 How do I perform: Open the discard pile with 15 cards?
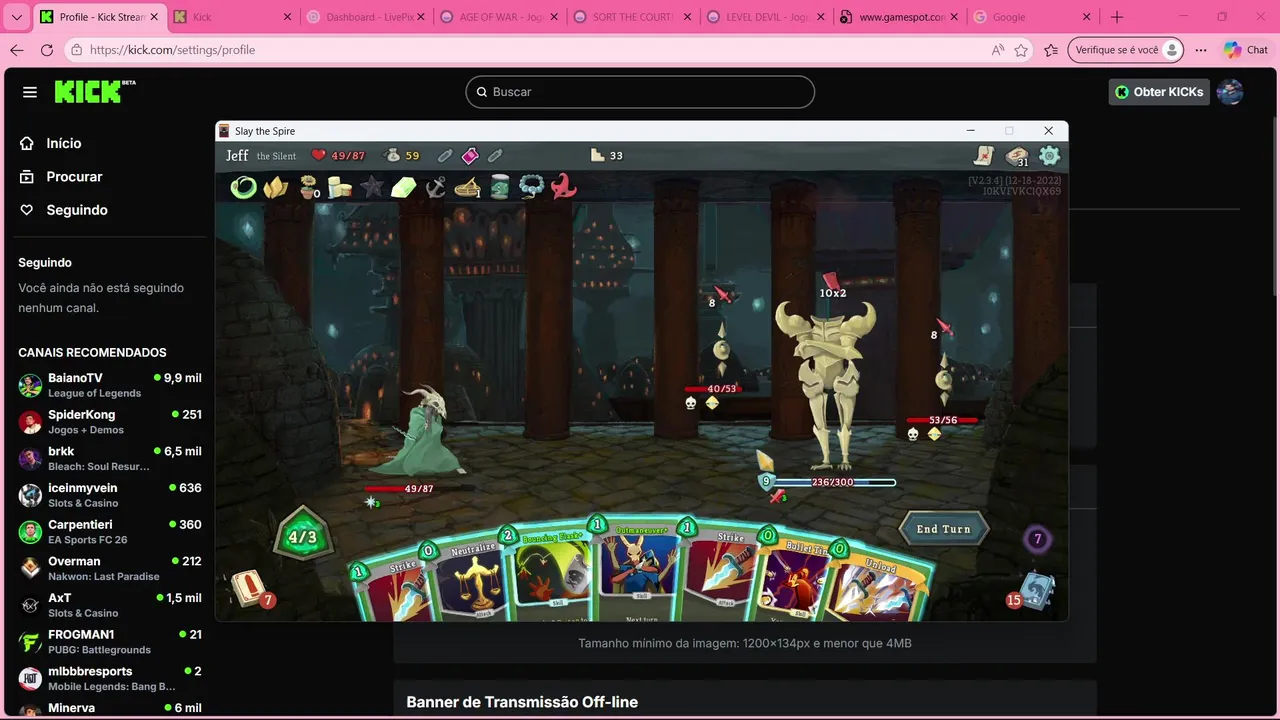1033,590
